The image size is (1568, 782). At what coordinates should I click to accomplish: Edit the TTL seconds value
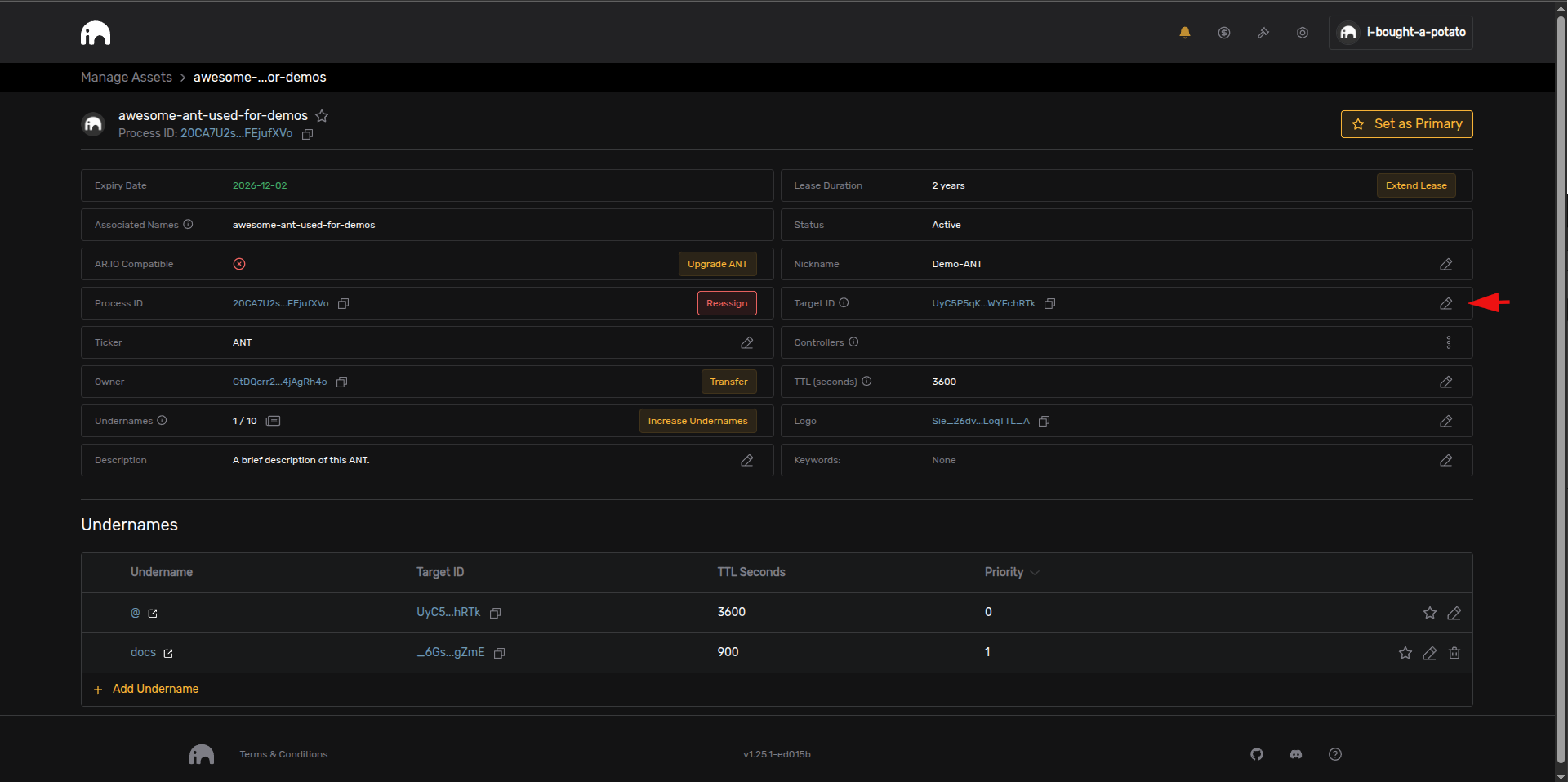point(1445,382)
